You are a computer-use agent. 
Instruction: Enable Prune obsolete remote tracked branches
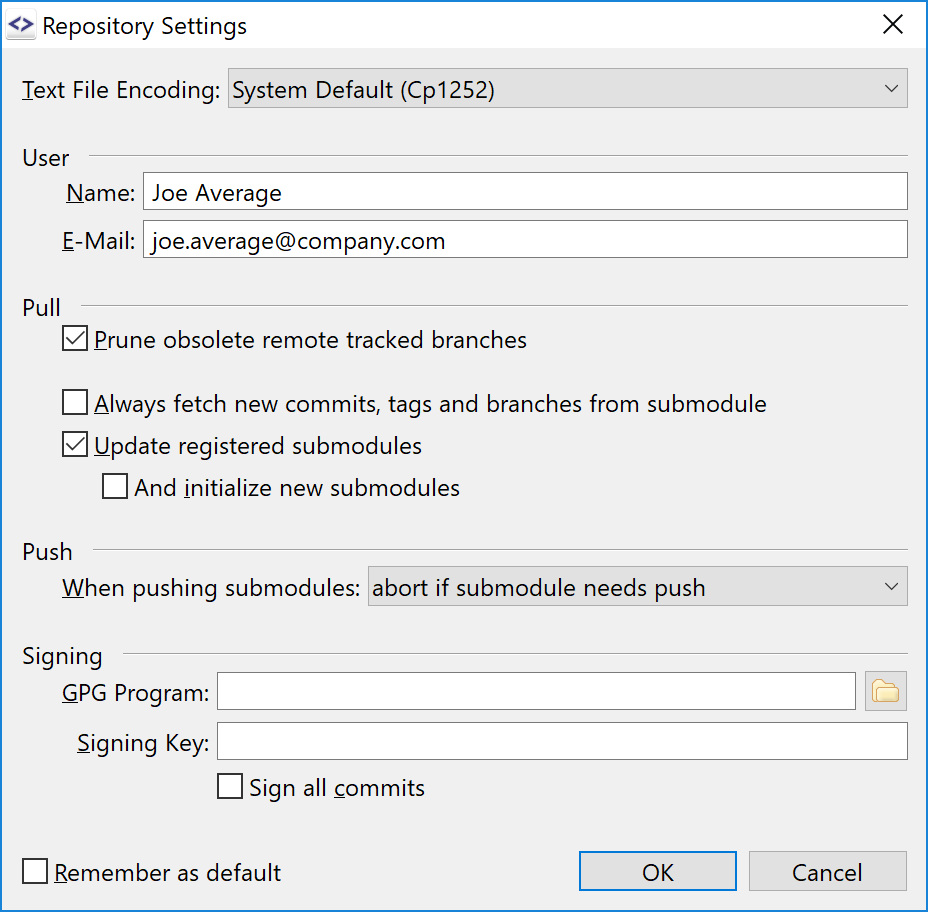[75, 338]
